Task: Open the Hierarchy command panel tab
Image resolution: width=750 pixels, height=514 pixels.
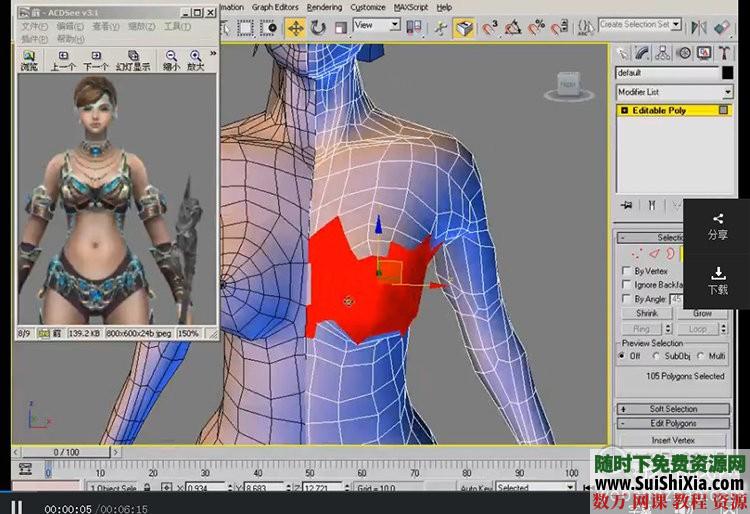Action: 663,54
